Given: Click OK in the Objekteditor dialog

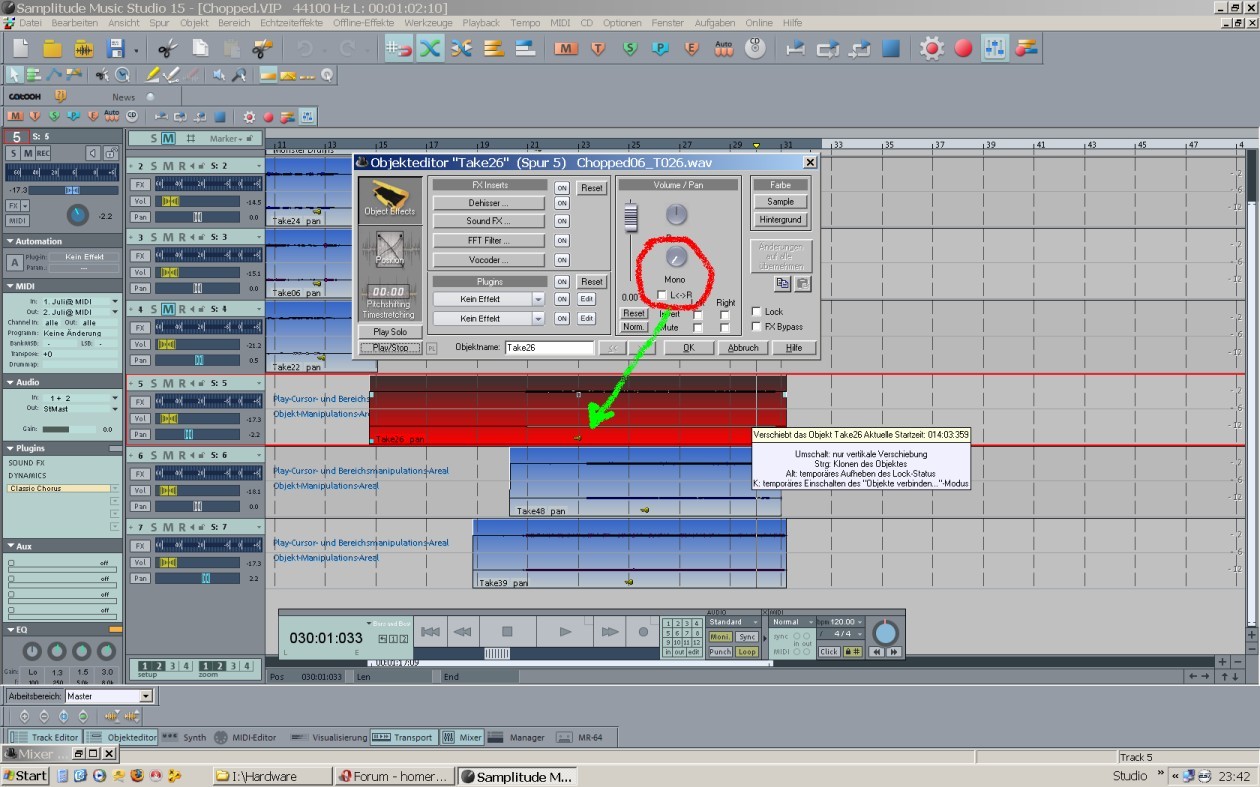Looking at the screenshot, I should [x=688, y=348].
